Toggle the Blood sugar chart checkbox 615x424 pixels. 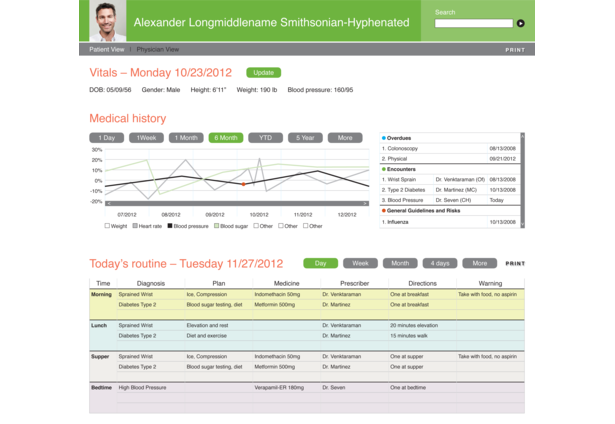point(217,226)
